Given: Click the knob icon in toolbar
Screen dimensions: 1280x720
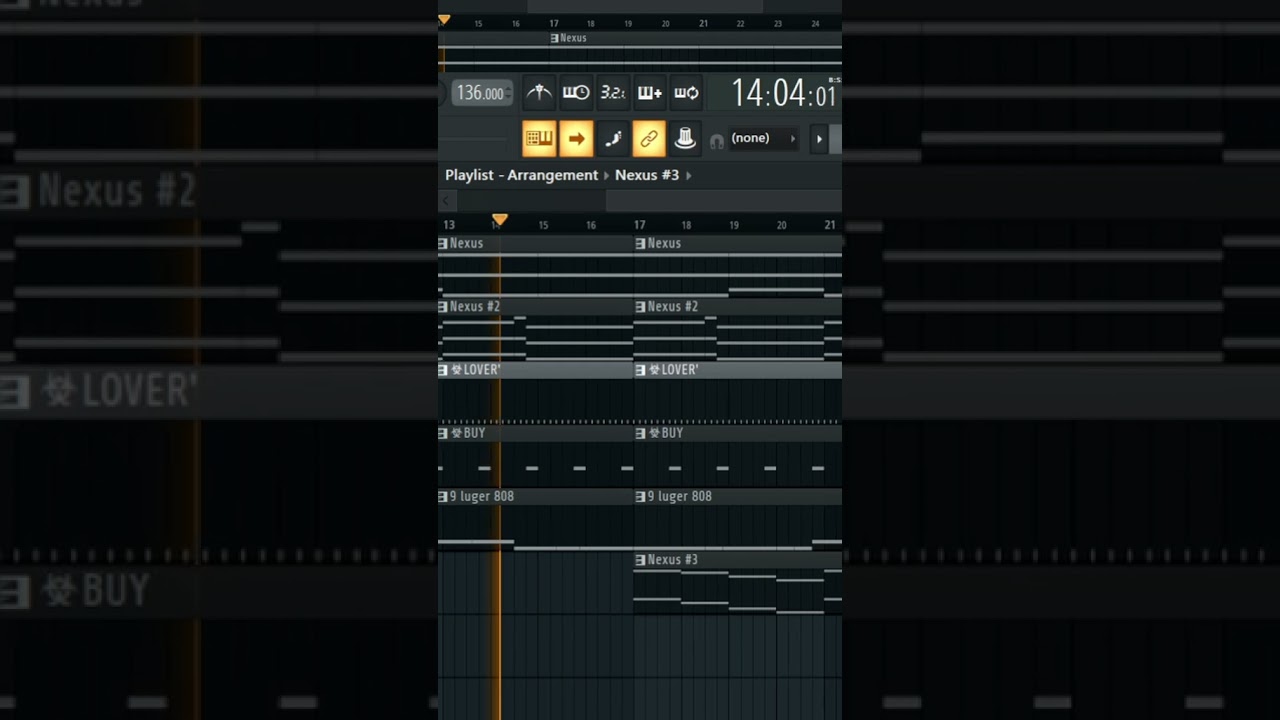Looking at the screenshot, I should [685, 139].
